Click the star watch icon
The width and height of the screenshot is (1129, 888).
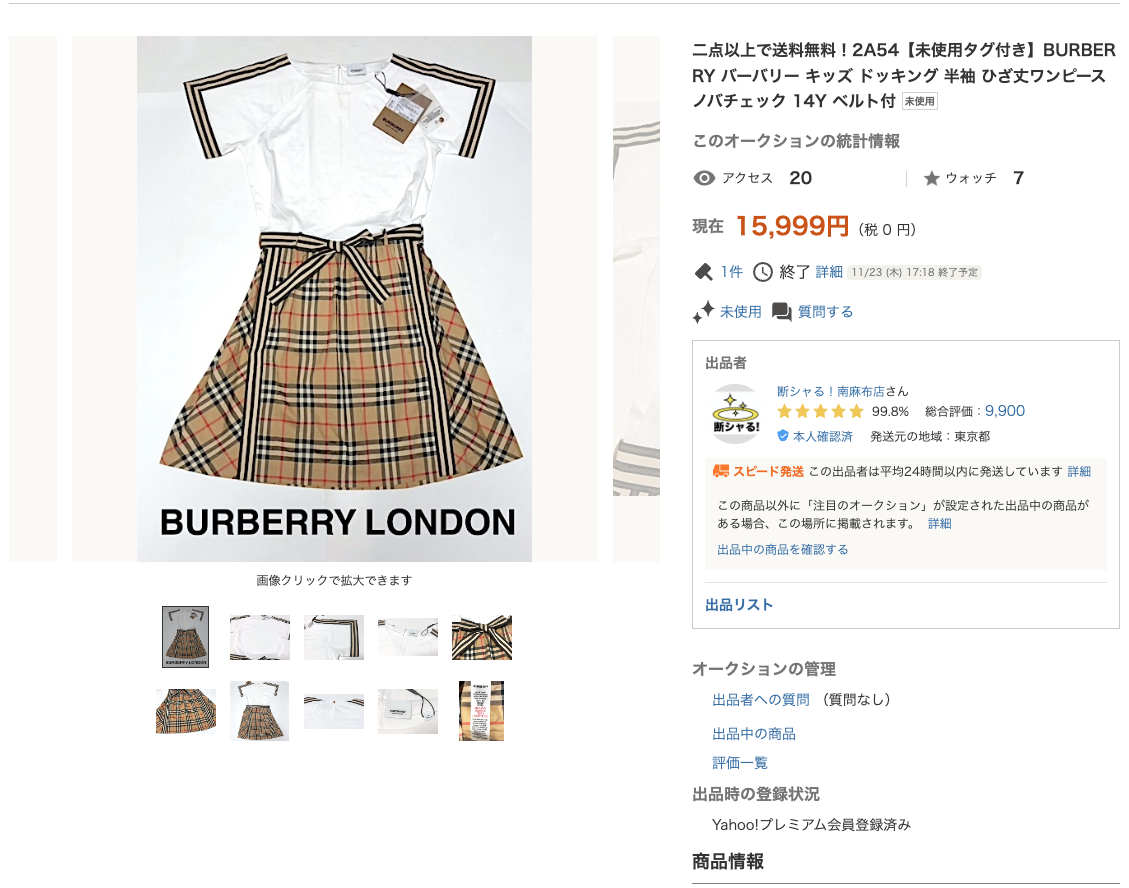pyautogui.click(x=932, y=178)
